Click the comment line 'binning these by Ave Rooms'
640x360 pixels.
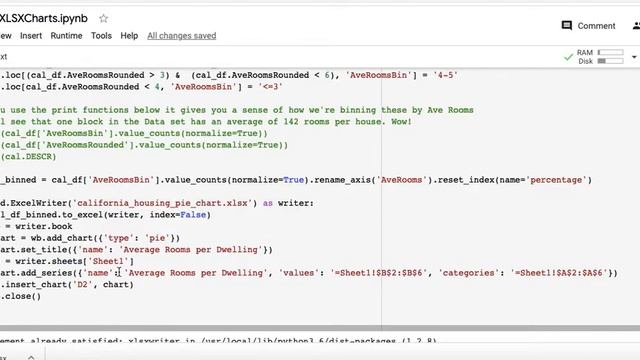click(x=237, y=110)
